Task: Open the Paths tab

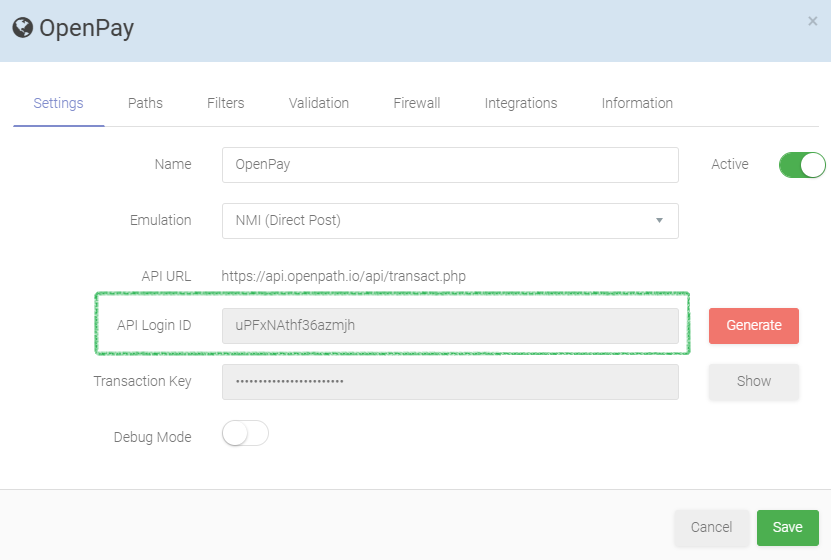Action: click(145, 103)
